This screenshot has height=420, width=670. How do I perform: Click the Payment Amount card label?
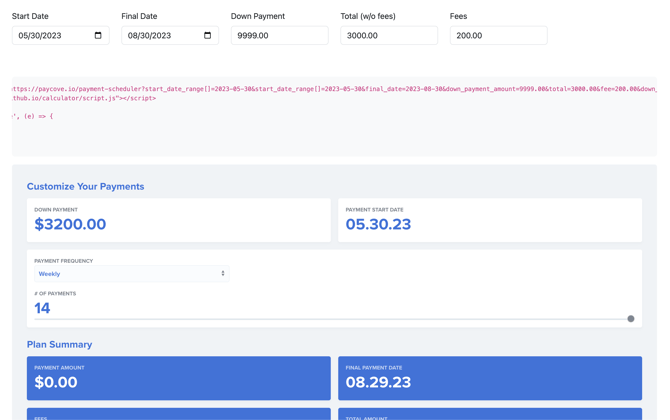click(59, 368)
